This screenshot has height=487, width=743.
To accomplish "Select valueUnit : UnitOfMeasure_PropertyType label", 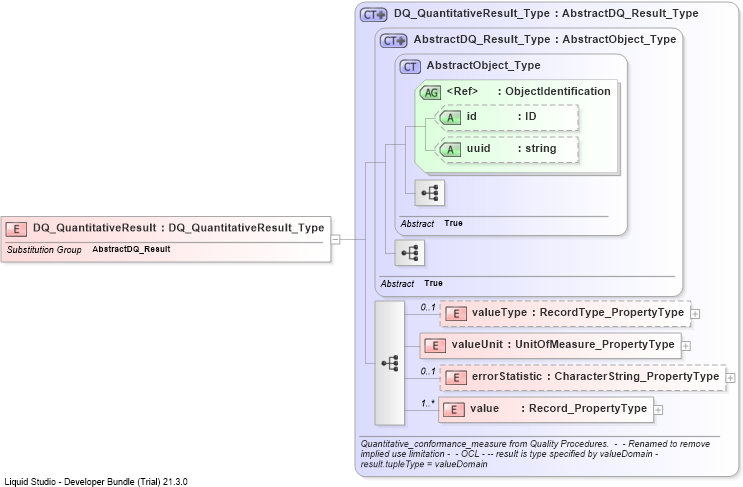I will click(563, 344).
